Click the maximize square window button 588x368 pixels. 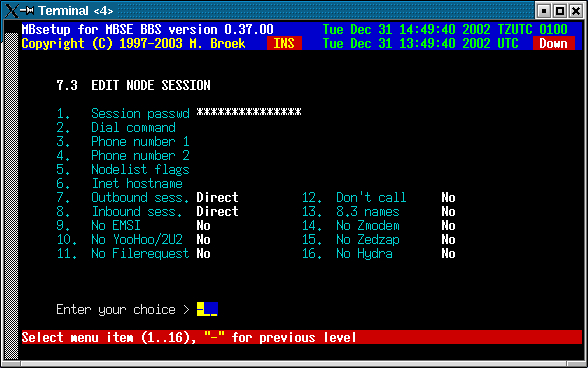click(x=560, y=11)
